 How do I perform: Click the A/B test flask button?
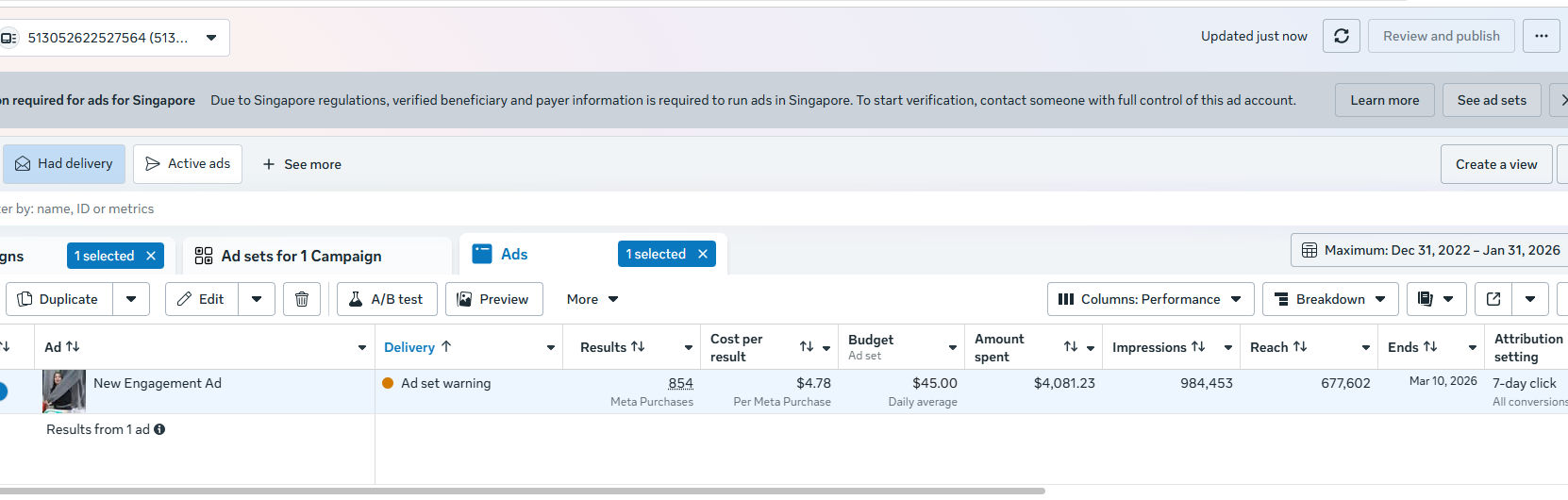click(x=387, y=299)
